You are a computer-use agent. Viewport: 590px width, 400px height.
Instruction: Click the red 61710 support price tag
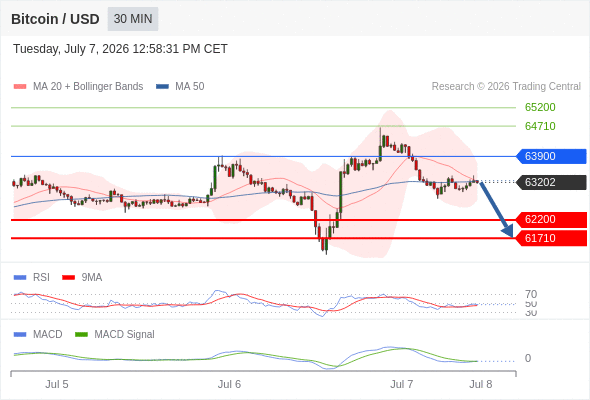(x=551, y=238)
